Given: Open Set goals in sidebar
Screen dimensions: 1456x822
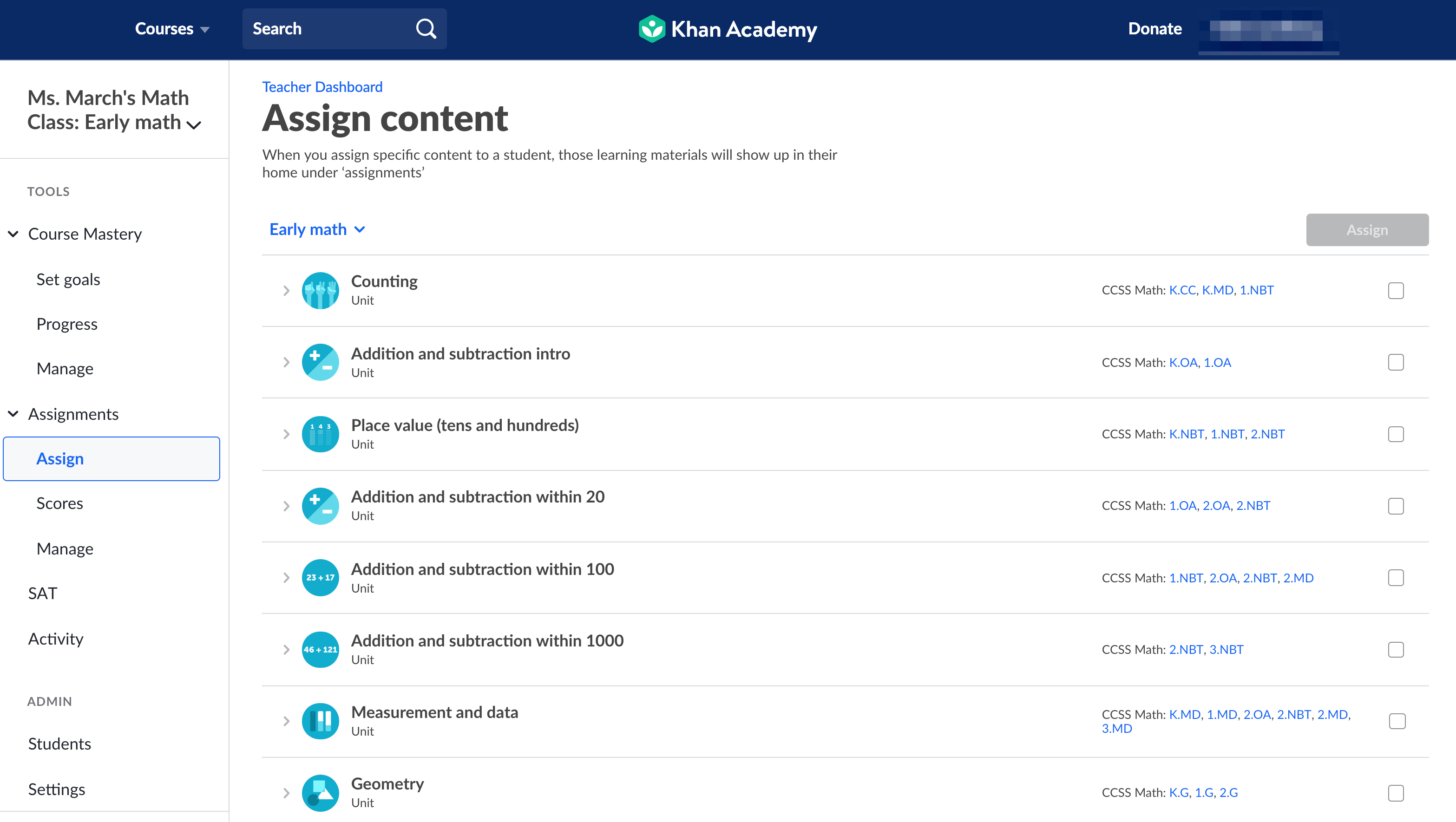Looking at the screenshot, I should point(68,279).
